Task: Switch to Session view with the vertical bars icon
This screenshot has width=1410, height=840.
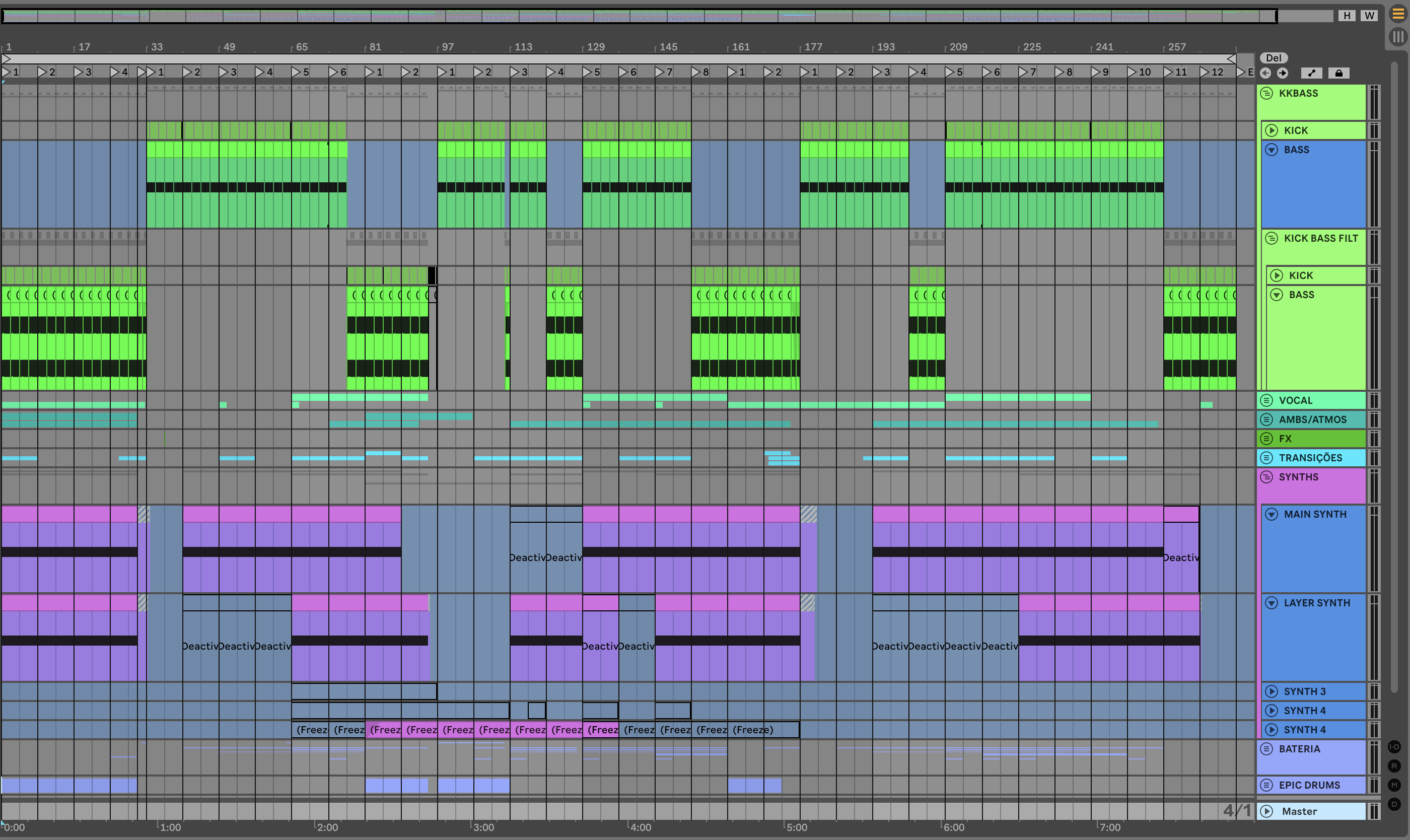Action: 1397,37
